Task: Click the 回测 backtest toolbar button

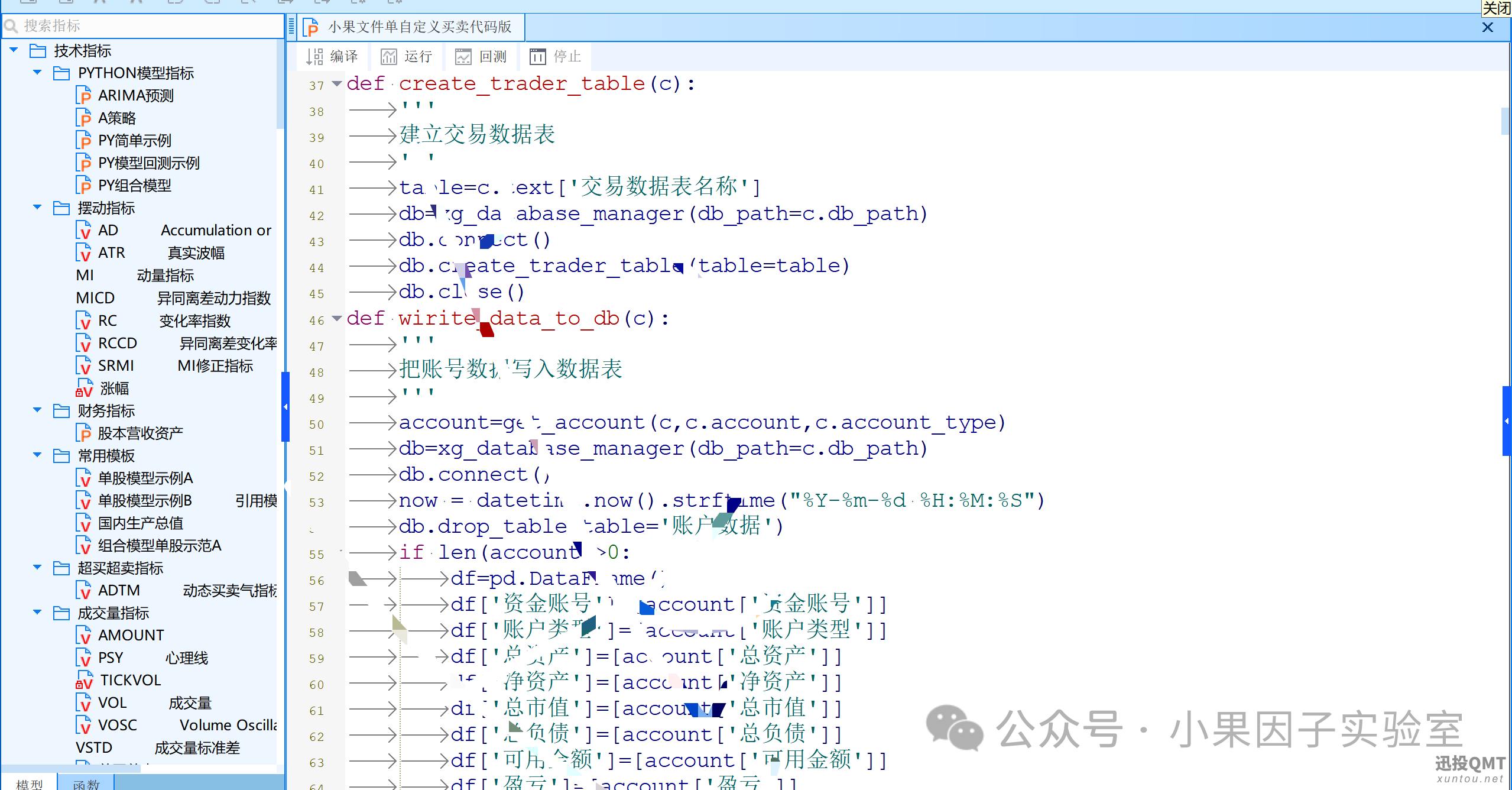Action: click(481, 57)
